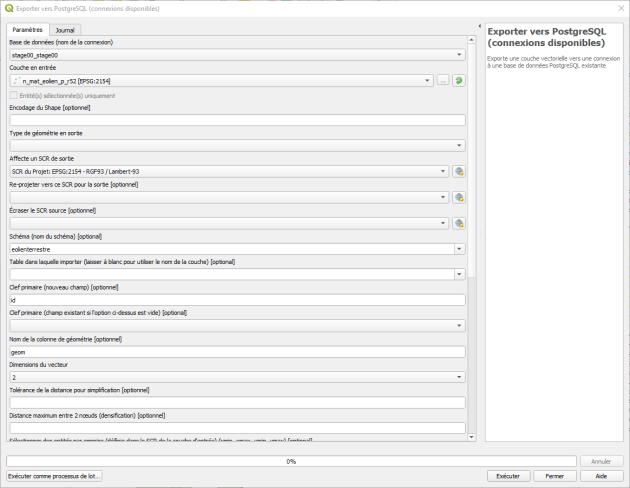Screen dimensions: 630x488
Task: Click help heading Exporter vers PostgreSQL
Action: coord(546,37)
